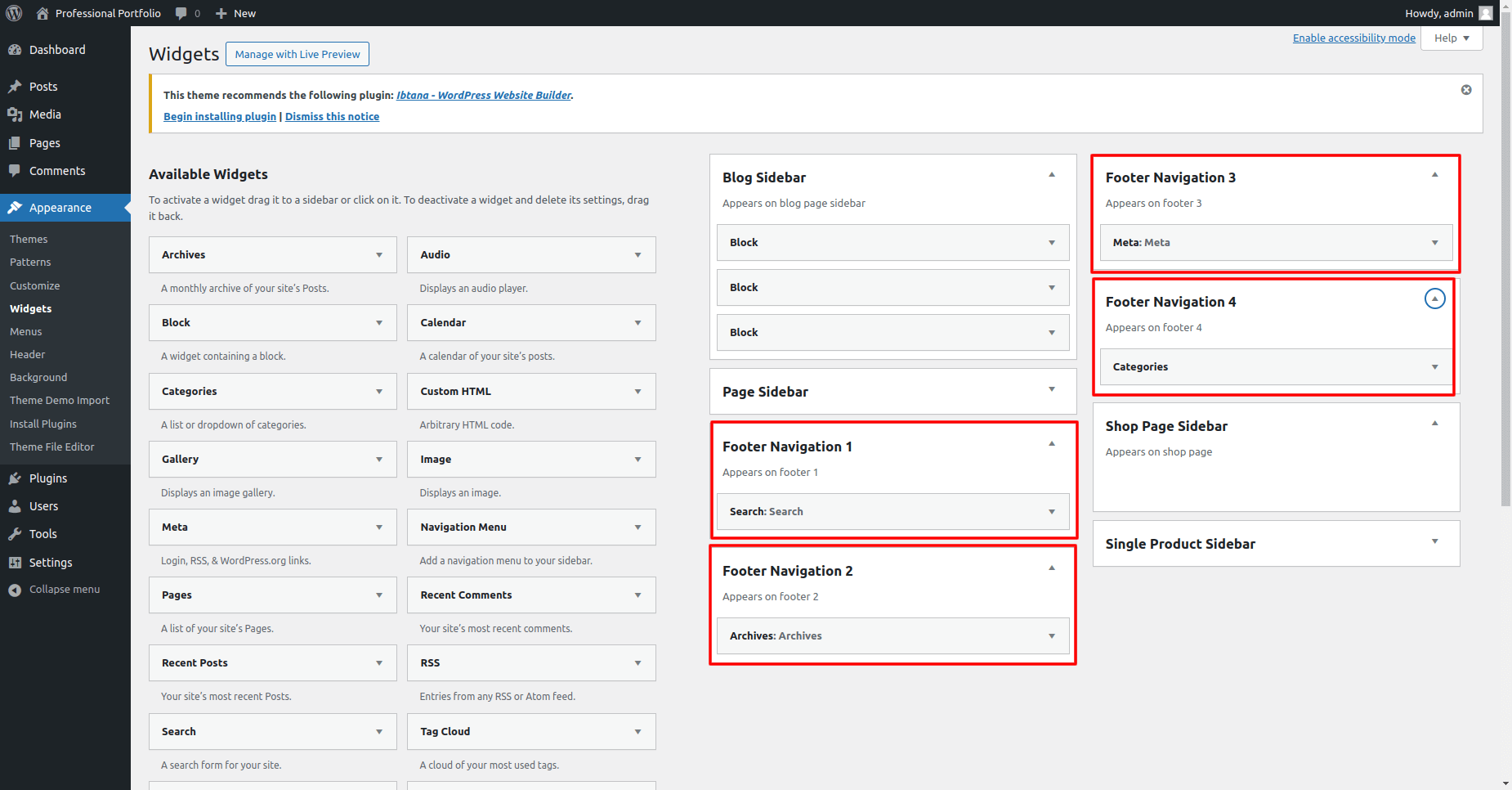Screen dimensions: 1512x790
Task: Expand the Page Sidebar widget area
Action: point(1052,390)
